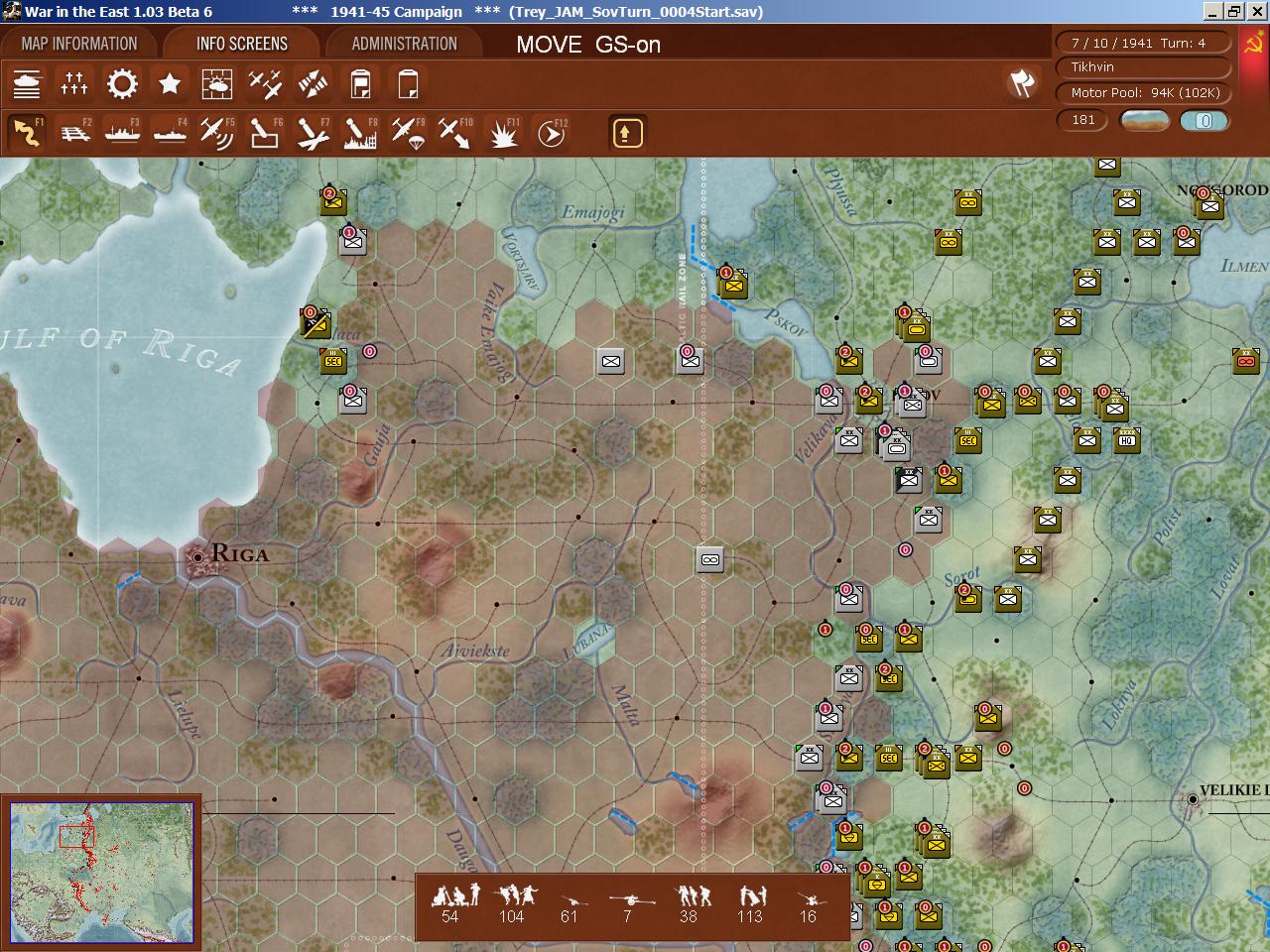
Task: Open the weather map grid icon
Action: point(217,84)
